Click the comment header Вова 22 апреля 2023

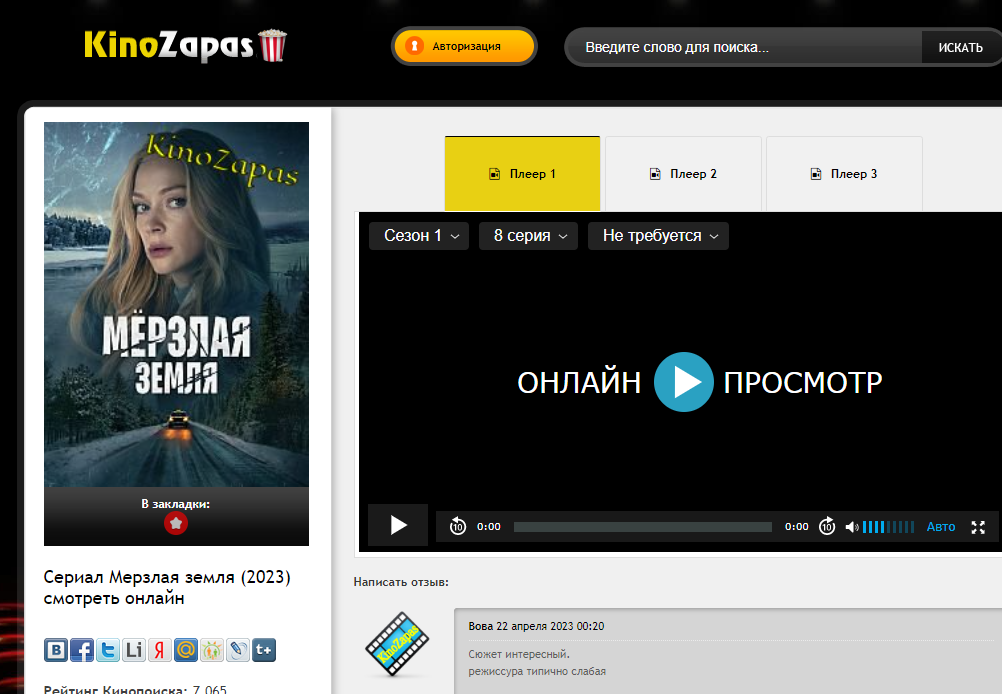click(536, 626)
